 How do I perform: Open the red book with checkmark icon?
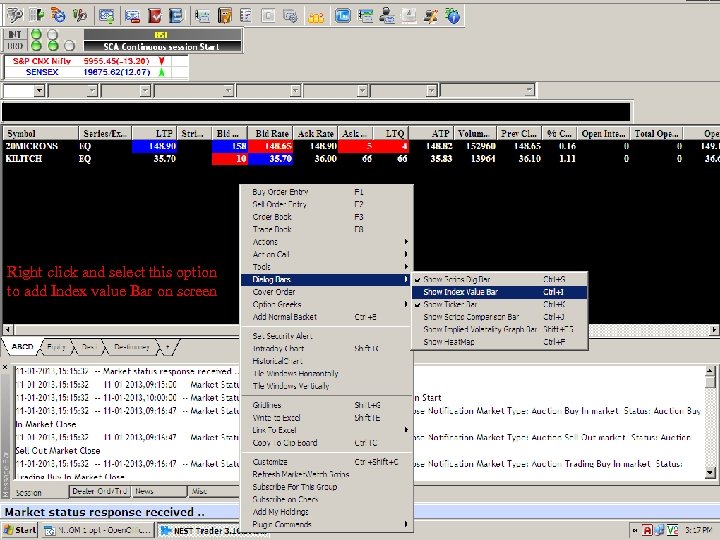pyautogui.click(x=155, y=16)
